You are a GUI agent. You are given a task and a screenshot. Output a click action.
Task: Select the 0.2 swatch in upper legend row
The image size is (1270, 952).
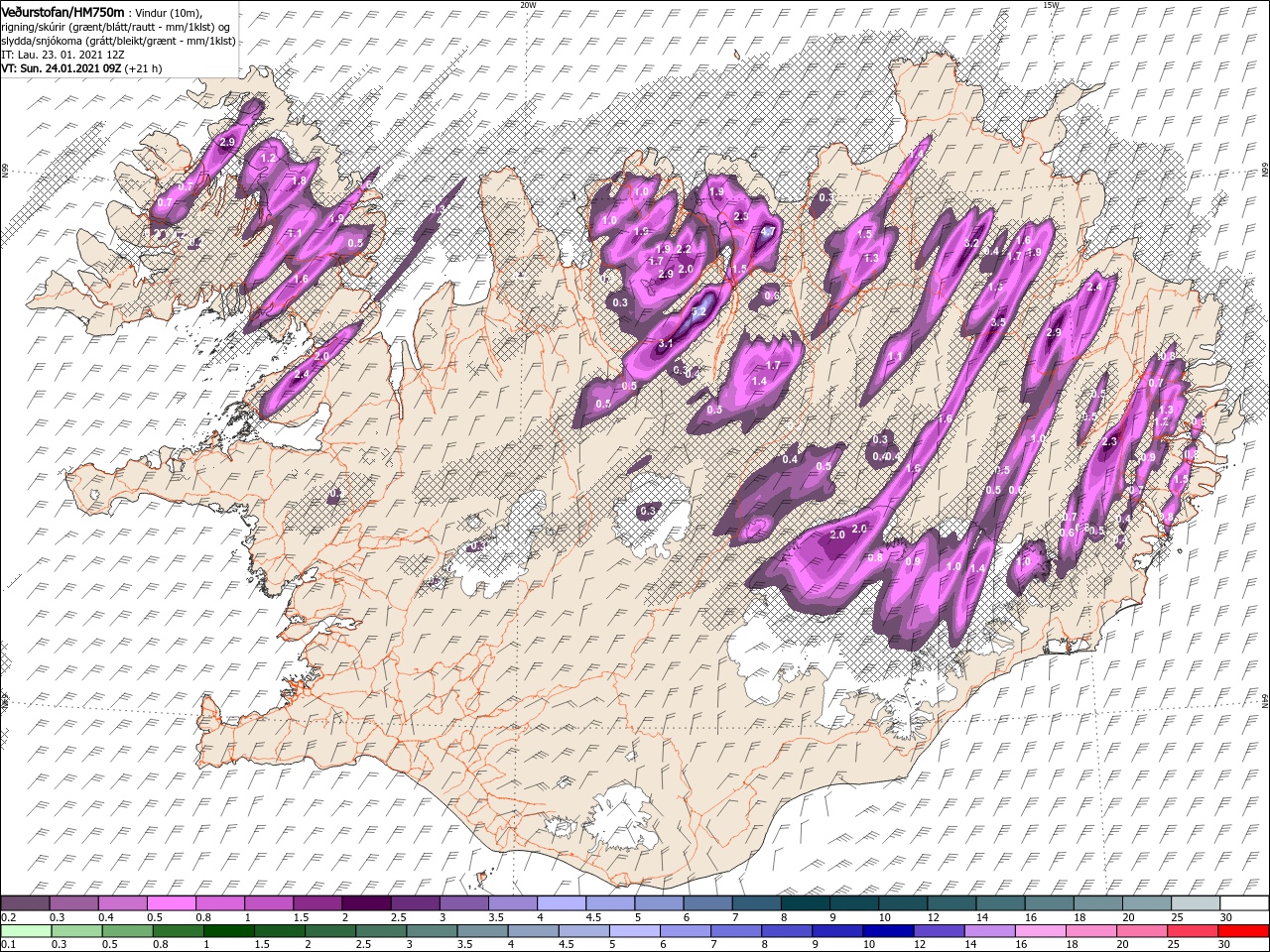coord(25,903)
